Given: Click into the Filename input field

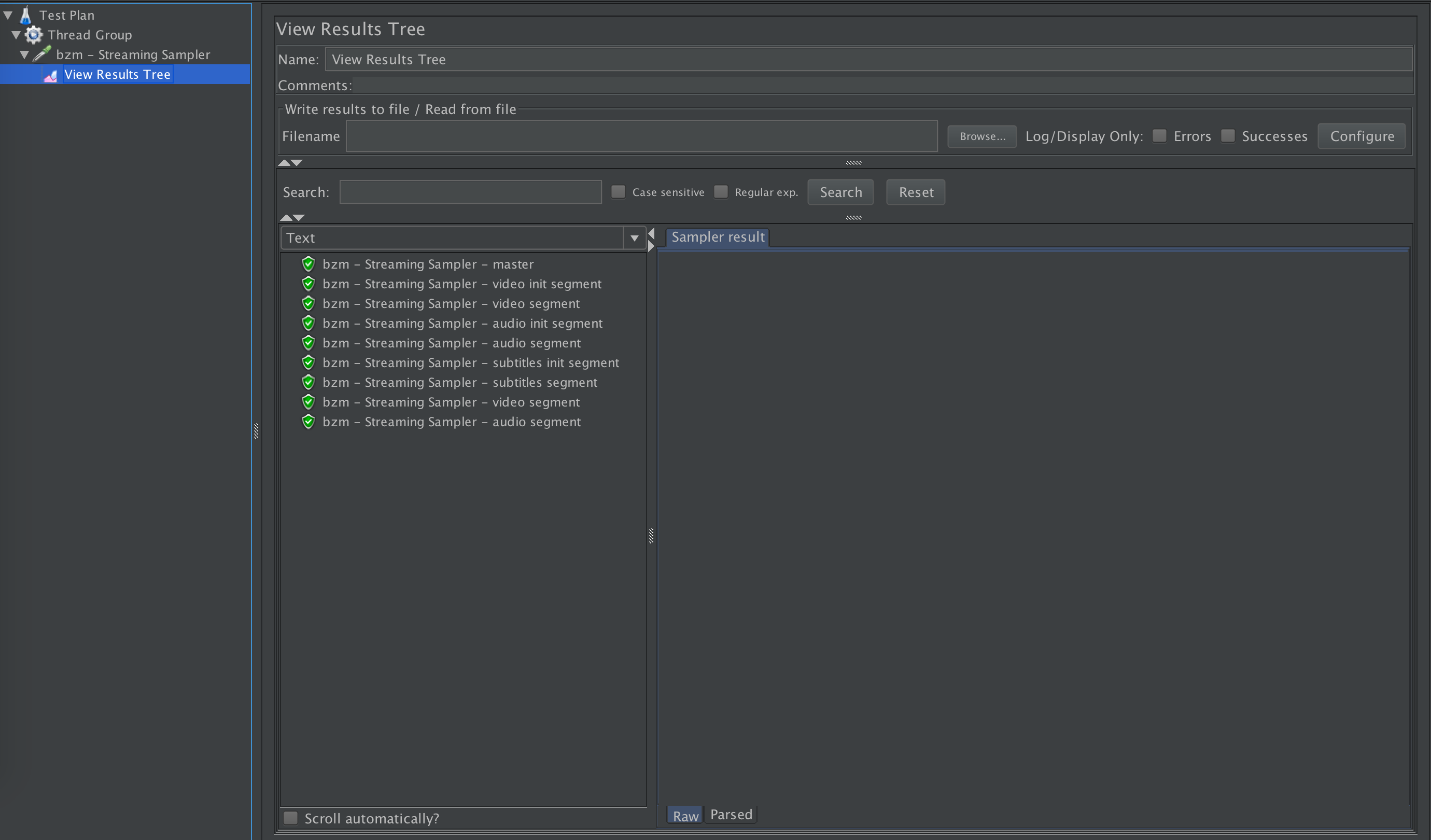Looking at the screenshot, I should pos(641,136).
